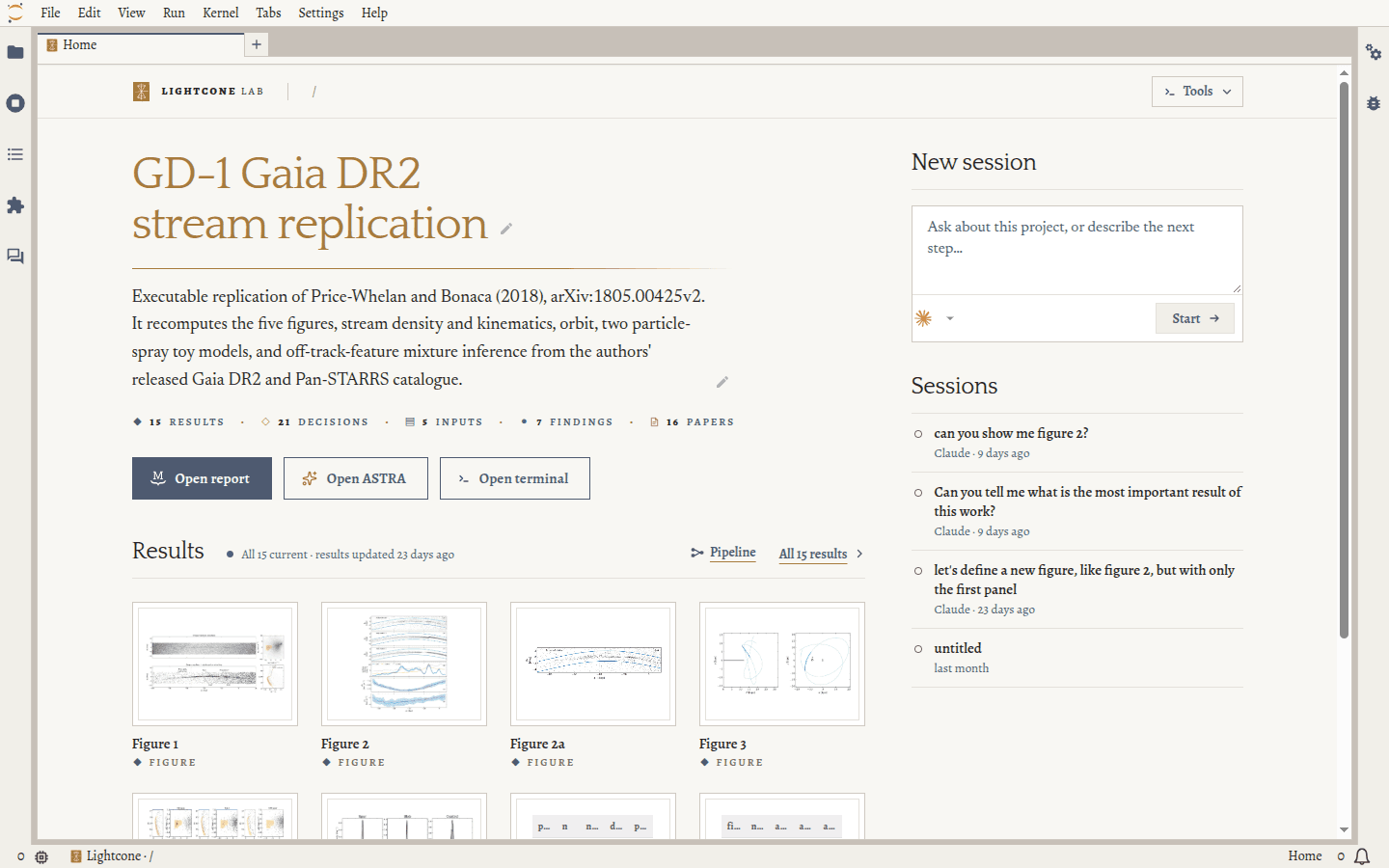
Task: Open the File menu
Action: pyautogui.click(x=50, y=13)
